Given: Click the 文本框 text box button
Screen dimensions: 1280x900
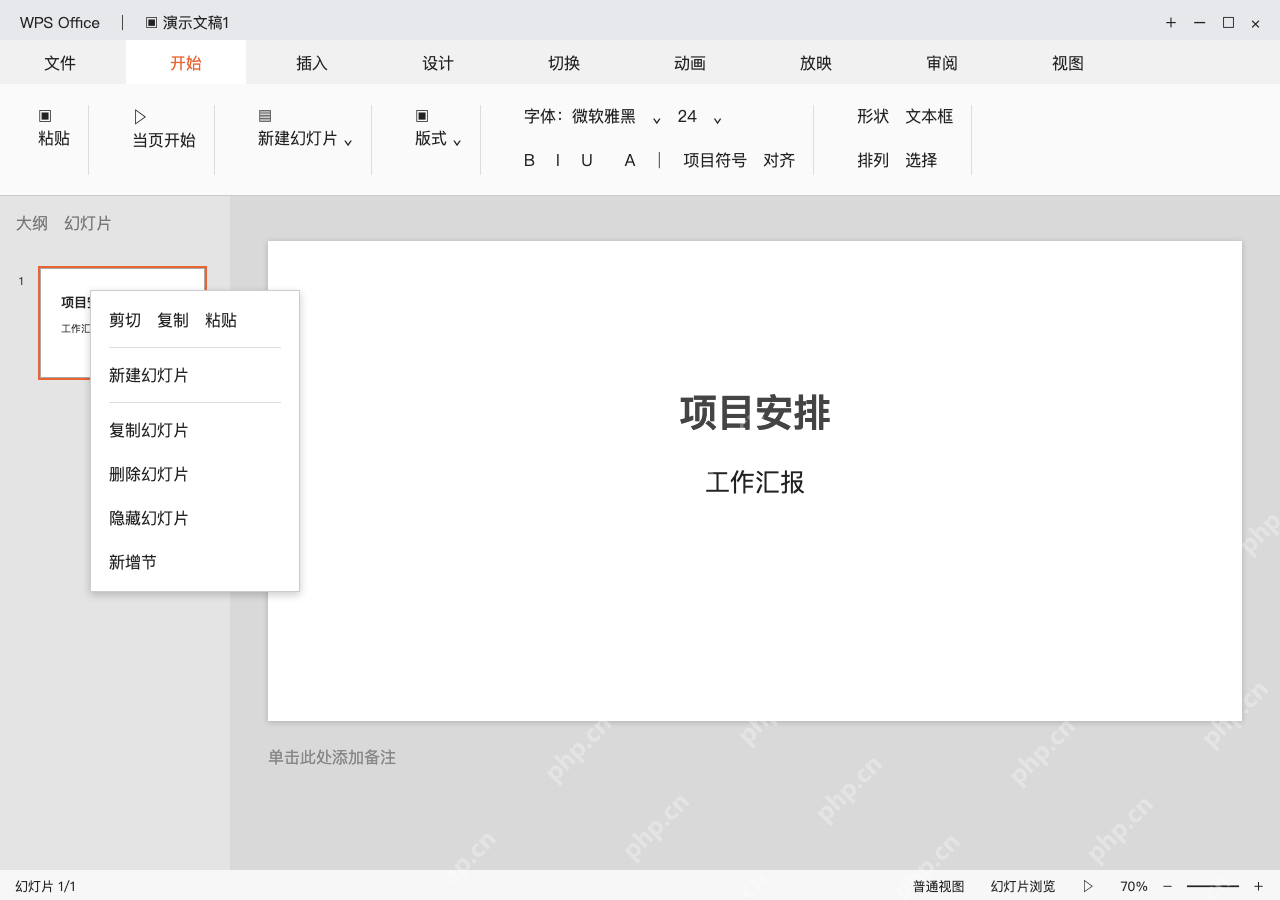Looking at the screenshot, I should pyautogui.click(x=929, y=116).
